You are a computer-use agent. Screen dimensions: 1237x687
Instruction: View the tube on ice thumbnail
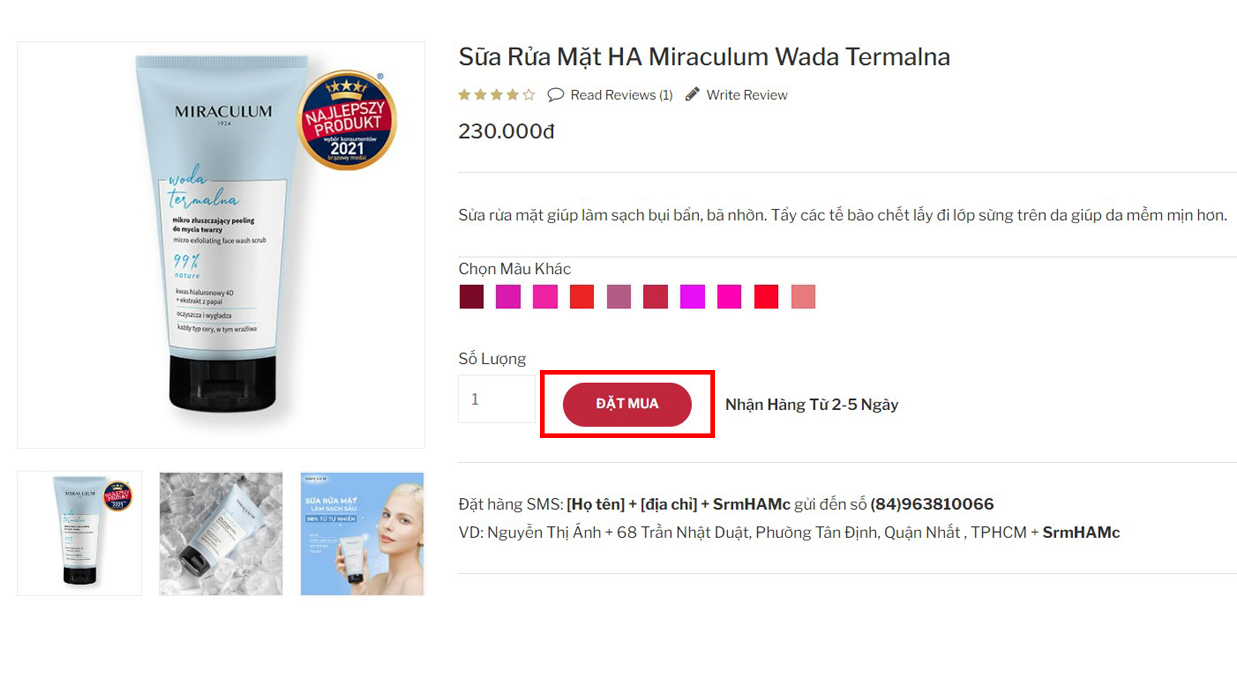[221, 534]
